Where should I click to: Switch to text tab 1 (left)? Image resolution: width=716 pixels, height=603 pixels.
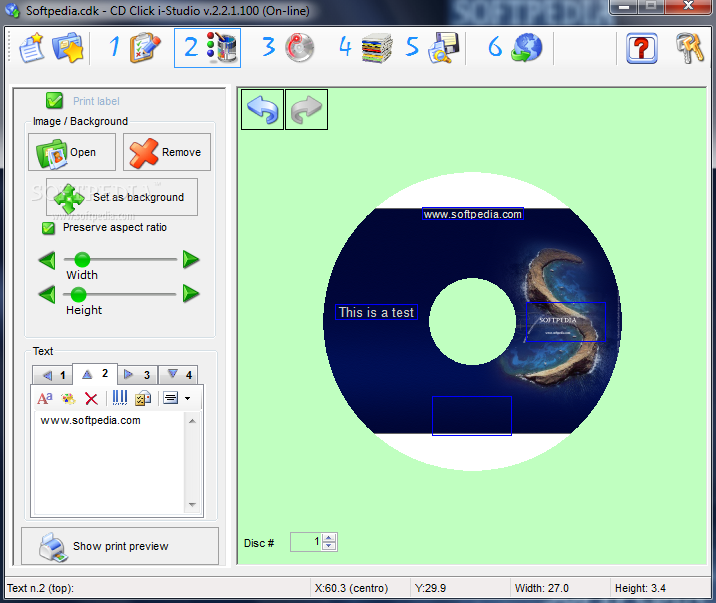pos(53,375)
